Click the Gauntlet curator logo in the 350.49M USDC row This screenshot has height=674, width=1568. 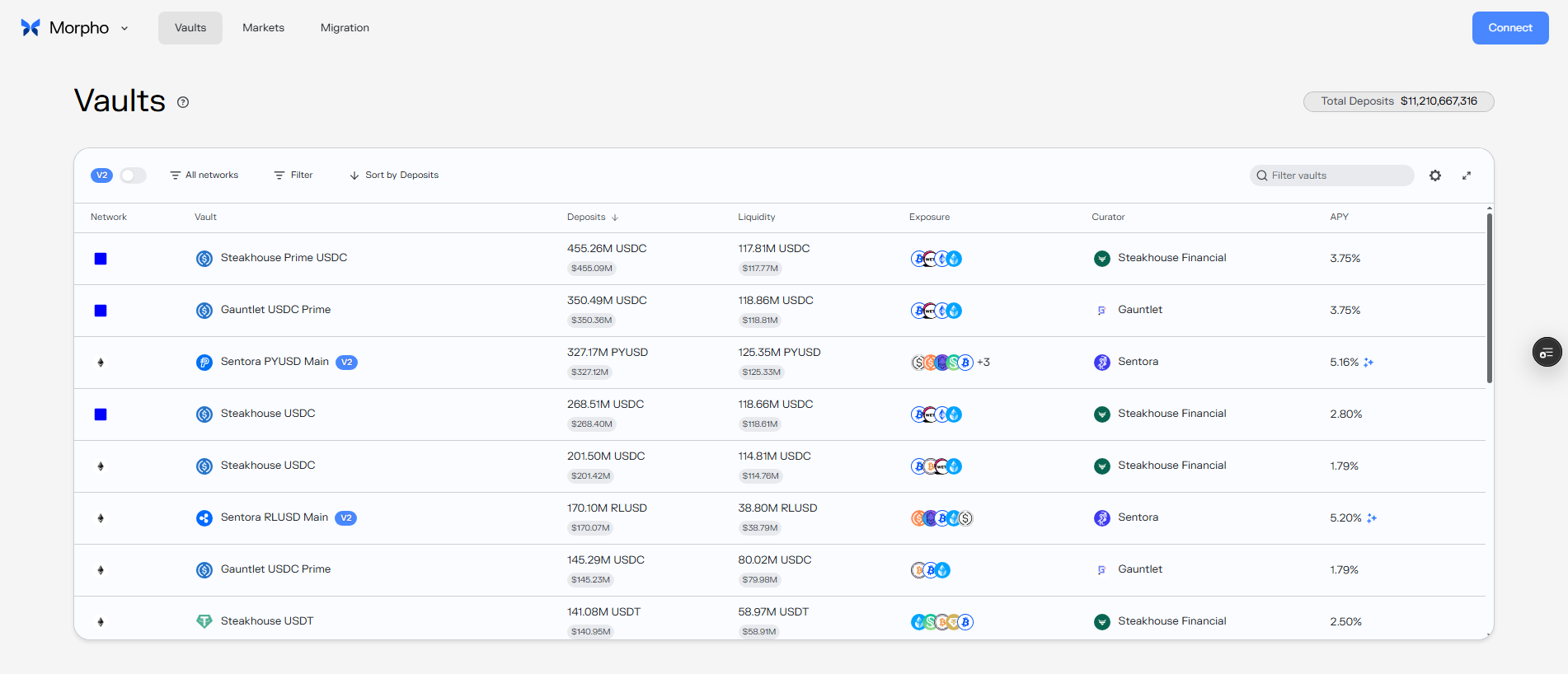pyautogui.click(x=1102, y=311)
